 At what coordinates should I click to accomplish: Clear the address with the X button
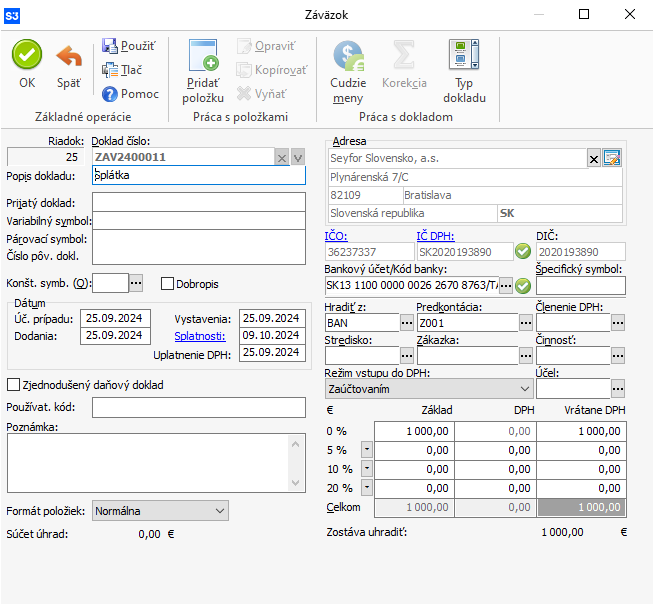tap(593, 159)
